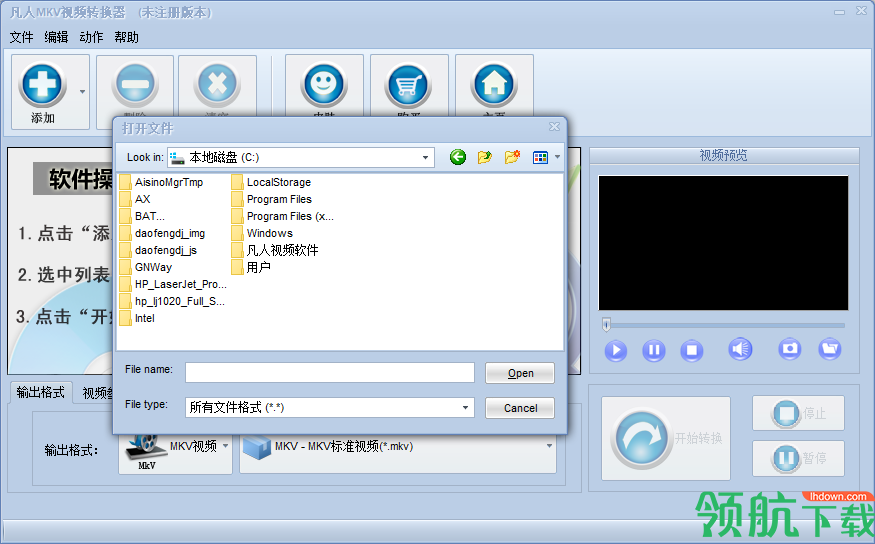Image resolution: width=875 pixels, height=544 pixels.
Task: Click the view mode grid icon
Action: 540,157
